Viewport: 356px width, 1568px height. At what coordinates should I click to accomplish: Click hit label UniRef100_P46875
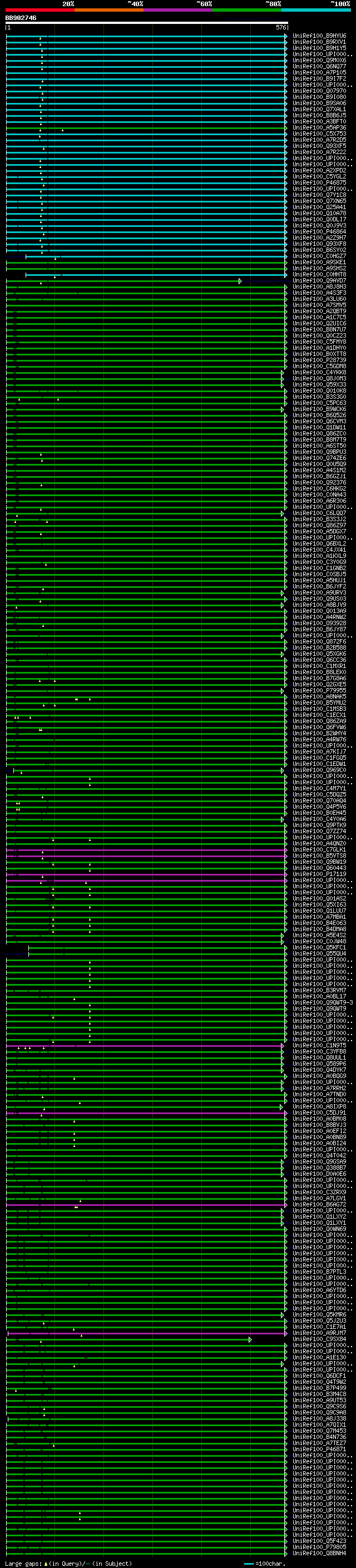click(x=319, y=182)
